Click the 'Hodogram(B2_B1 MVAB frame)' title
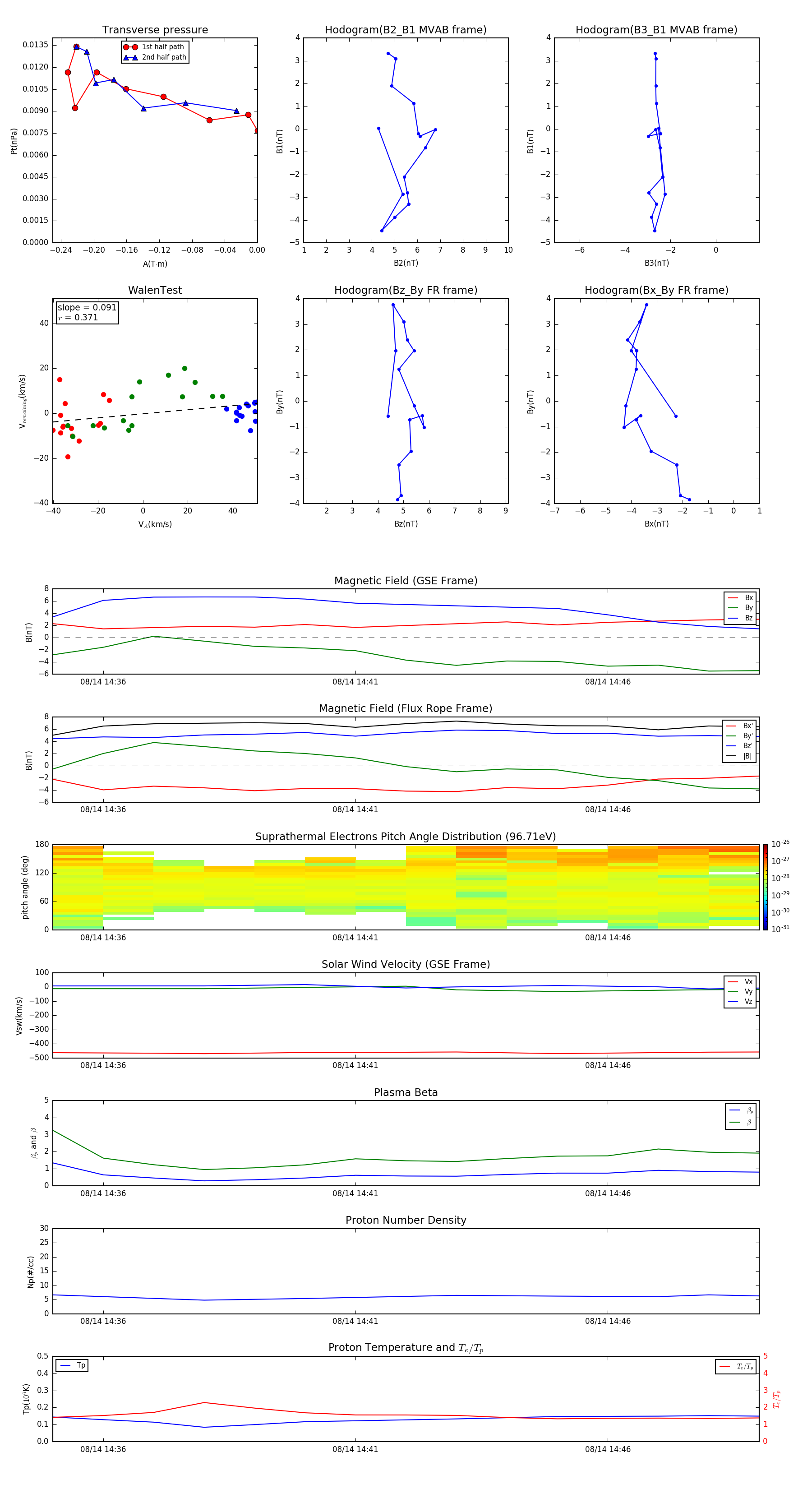 click(406, 30)
